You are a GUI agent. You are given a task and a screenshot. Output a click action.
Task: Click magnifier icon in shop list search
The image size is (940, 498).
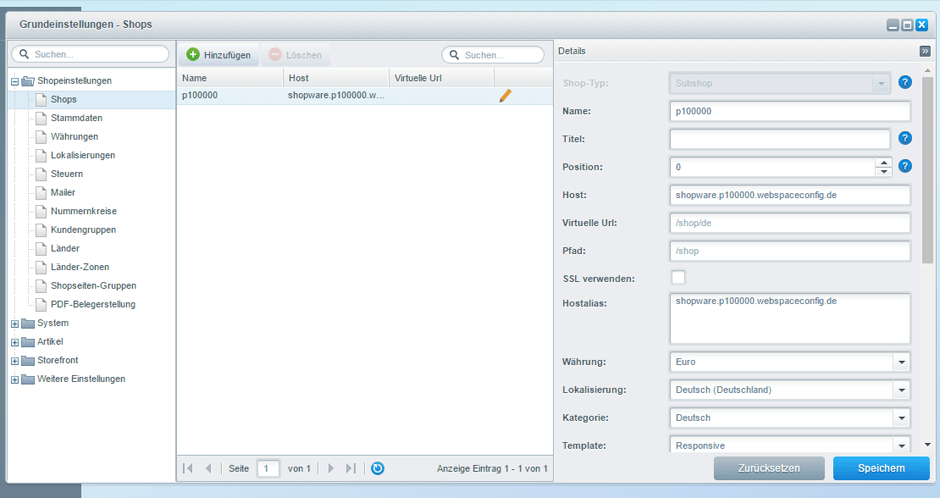(x=454, y=55)
